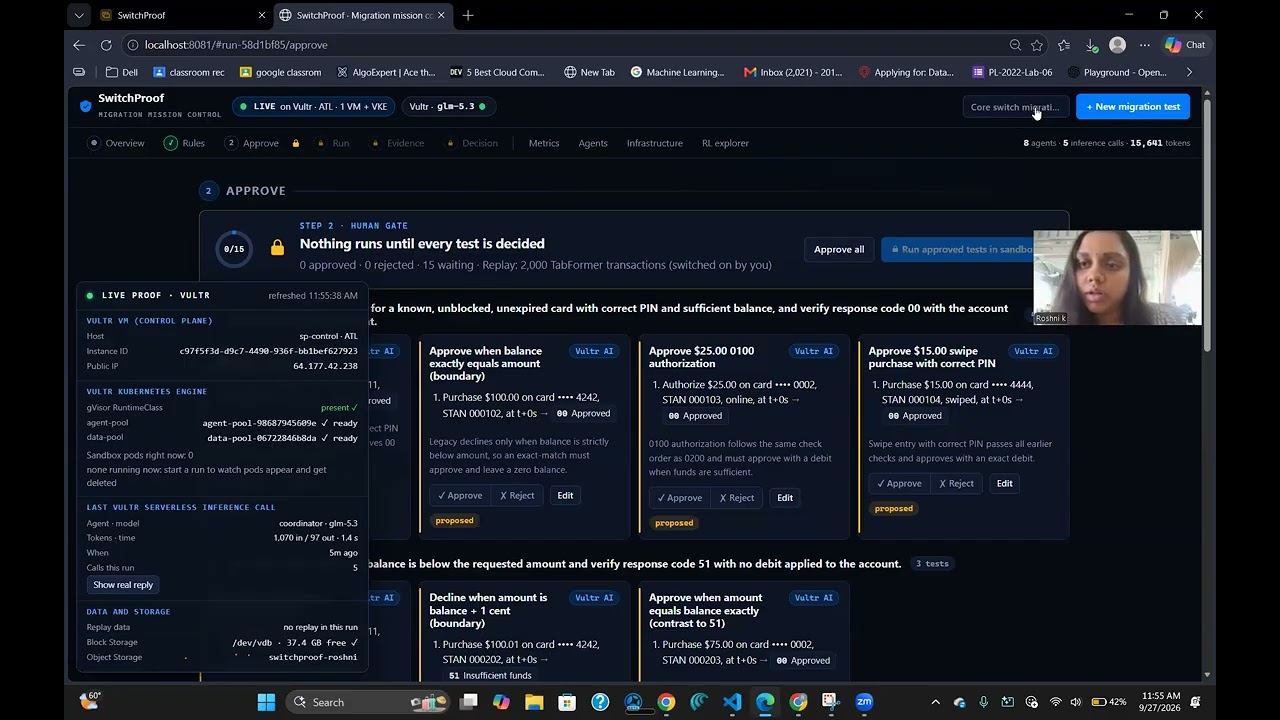The height and width of the screenshot is (720, 1280).
Task: Click the SwitchProof shield logo
Action: [x=86, y=105]
